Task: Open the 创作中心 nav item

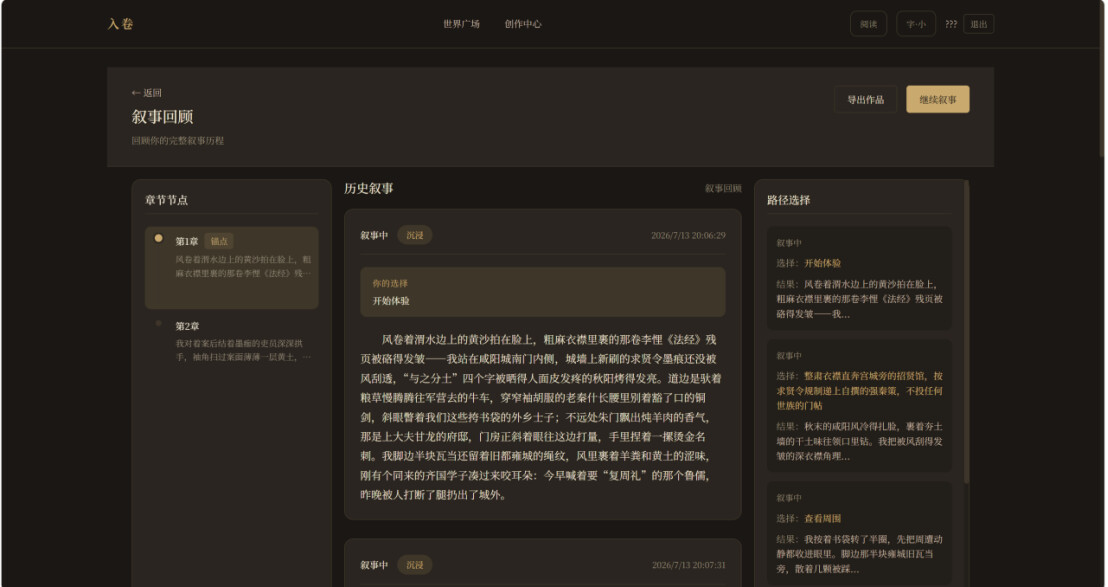Action: [x=523, y=24]
